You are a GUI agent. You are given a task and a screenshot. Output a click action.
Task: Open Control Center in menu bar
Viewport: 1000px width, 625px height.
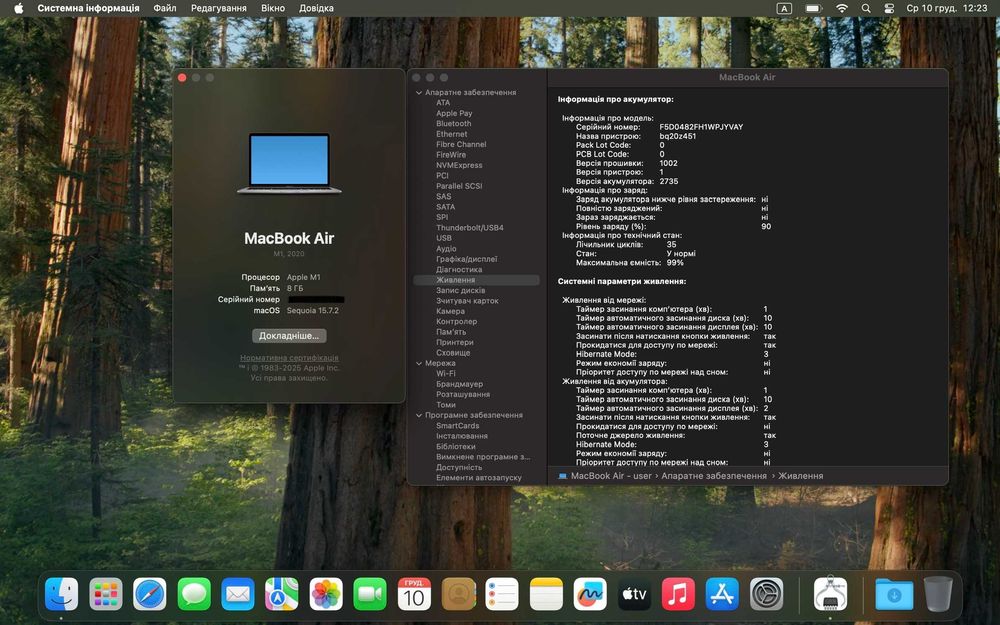[x=889, y=8]
